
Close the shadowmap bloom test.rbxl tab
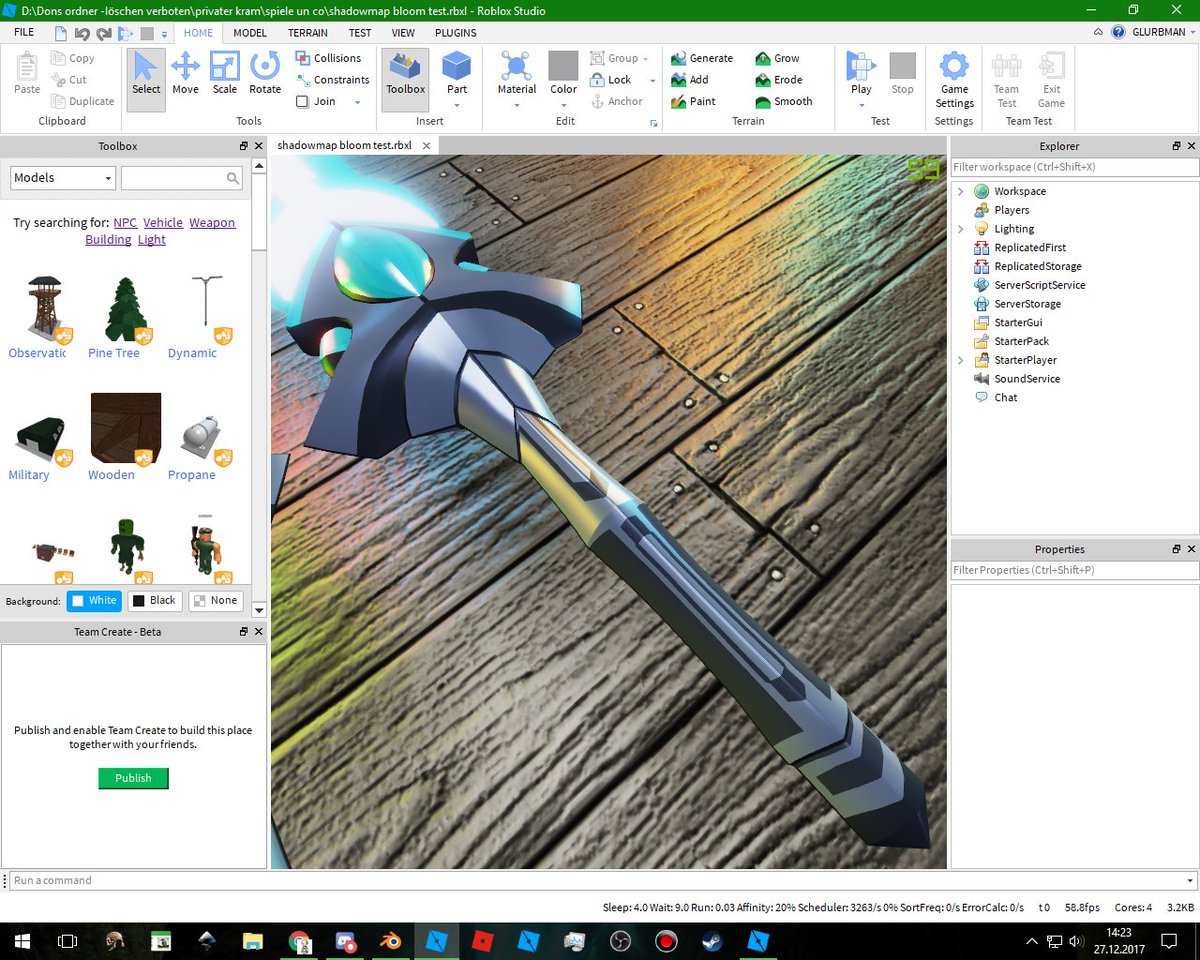coord(426,146)
